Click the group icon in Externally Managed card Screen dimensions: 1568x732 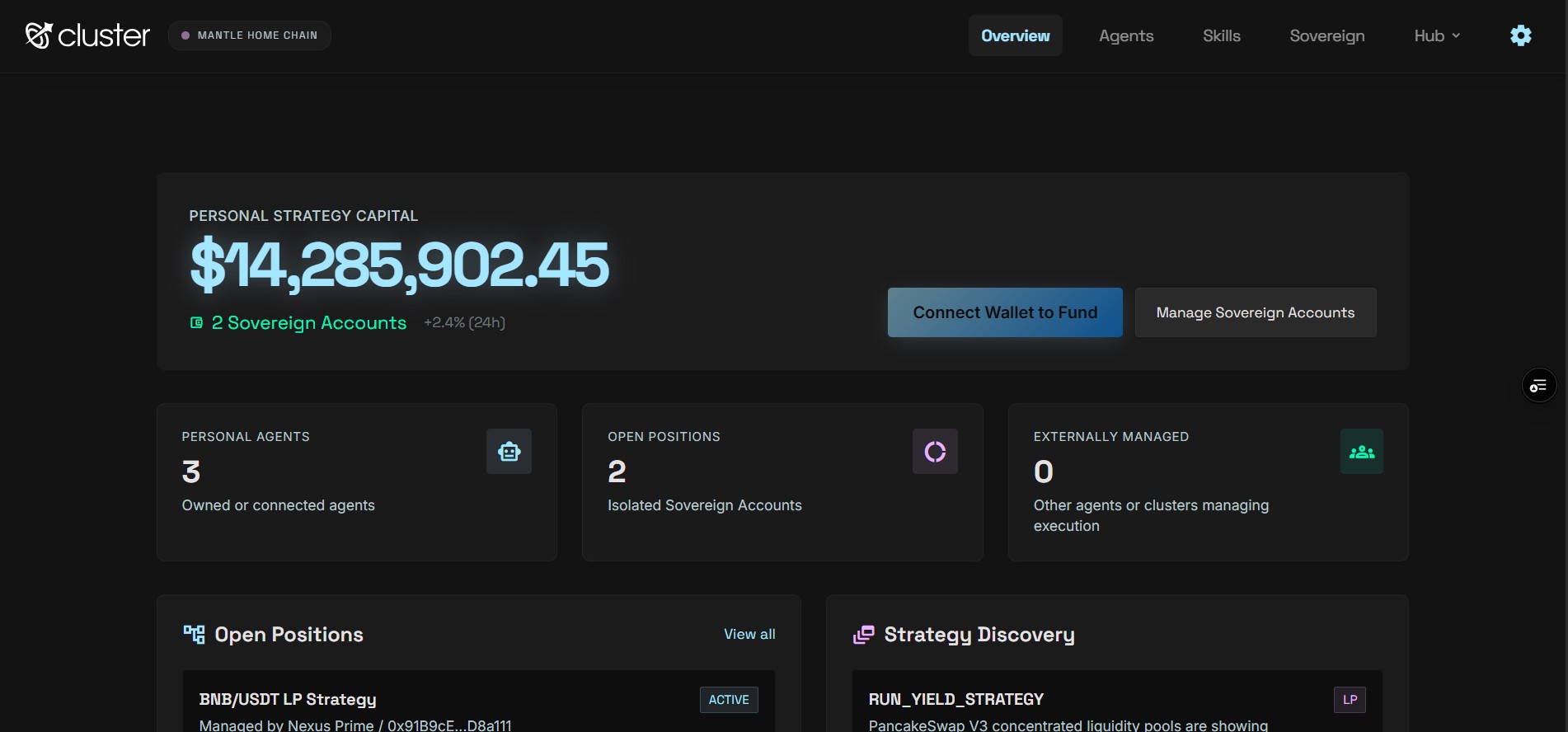pyautogui.click(x=1362, y=451)
